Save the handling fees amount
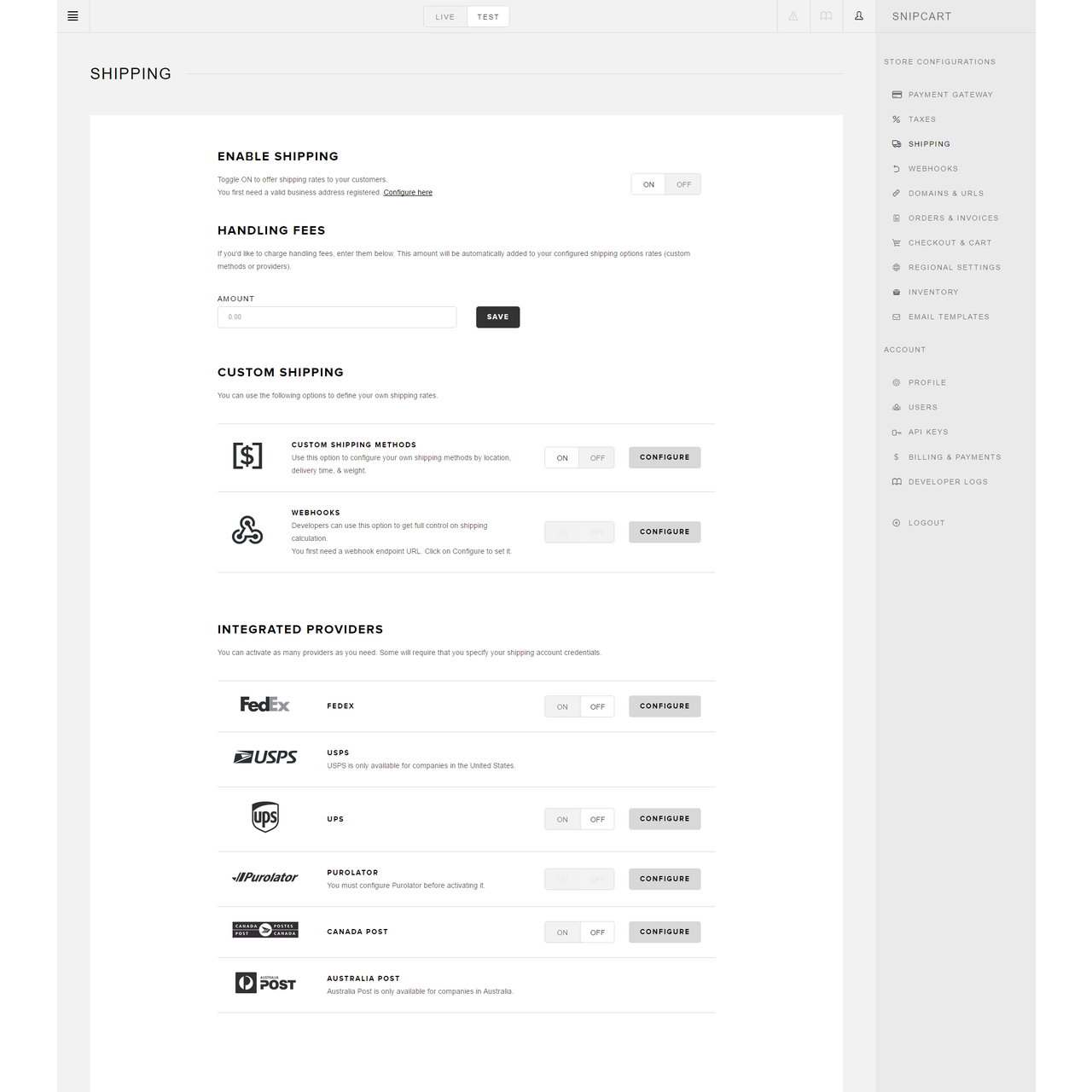The height and width of the screenshot is (1092, 1092). (x=497, y=317)
